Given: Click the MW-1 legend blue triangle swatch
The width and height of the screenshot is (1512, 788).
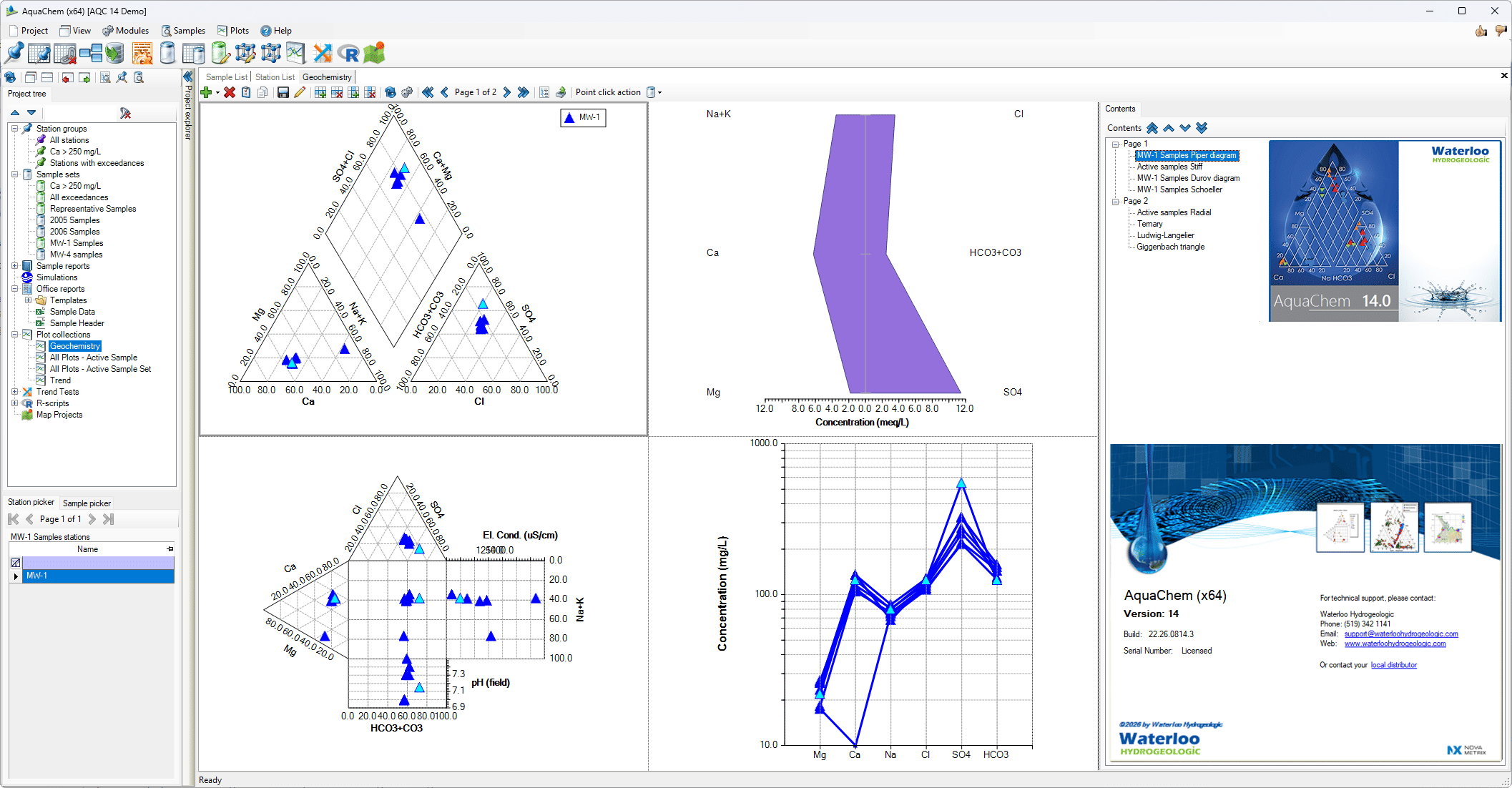Looking at the screenshot, I should 569,117.
